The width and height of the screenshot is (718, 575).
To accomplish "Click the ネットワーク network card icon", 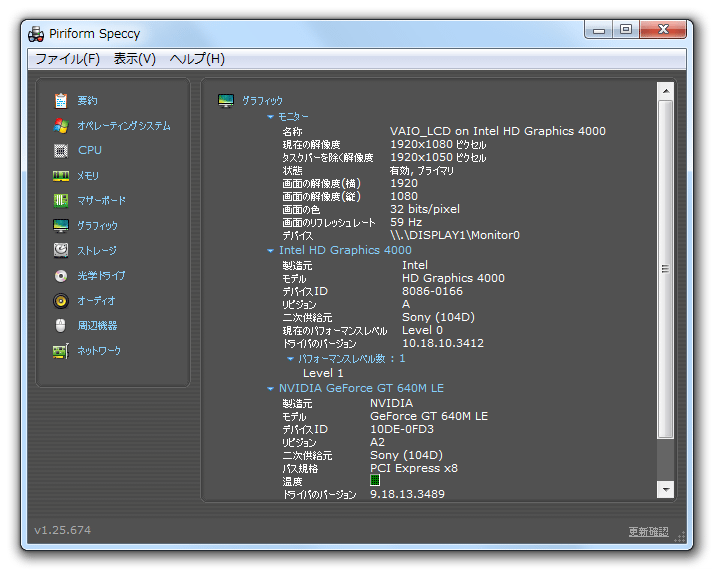I will pos(61,351).
